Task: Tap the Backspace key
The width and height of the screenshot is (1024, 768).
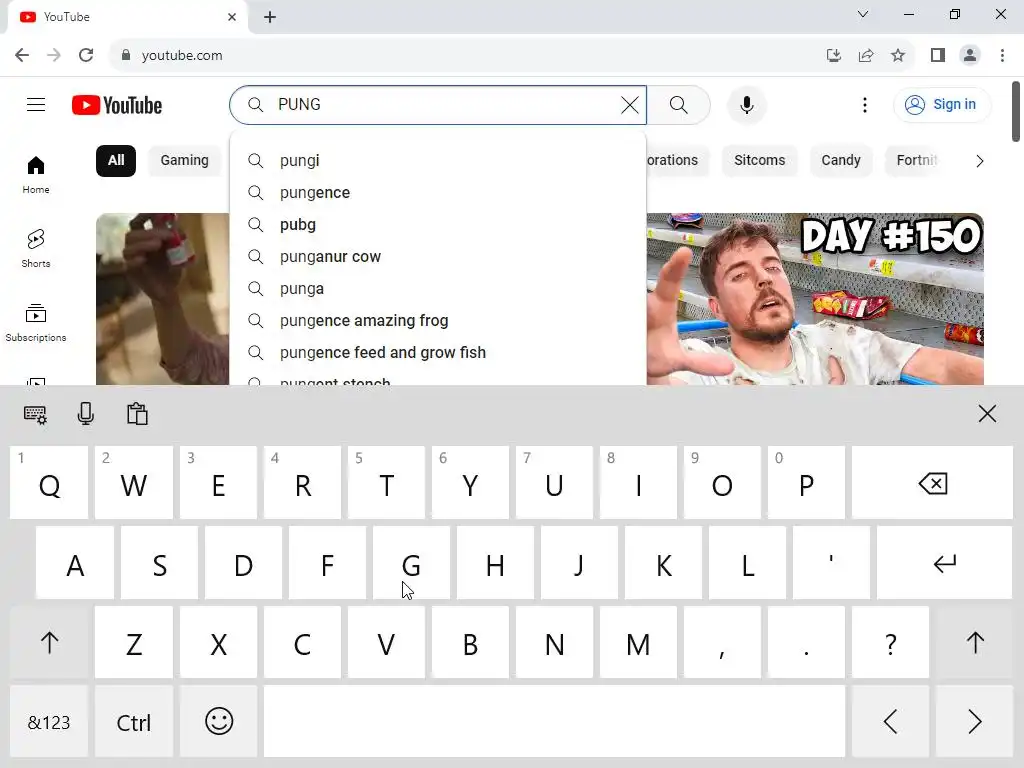Action: (x=932, y=483)
